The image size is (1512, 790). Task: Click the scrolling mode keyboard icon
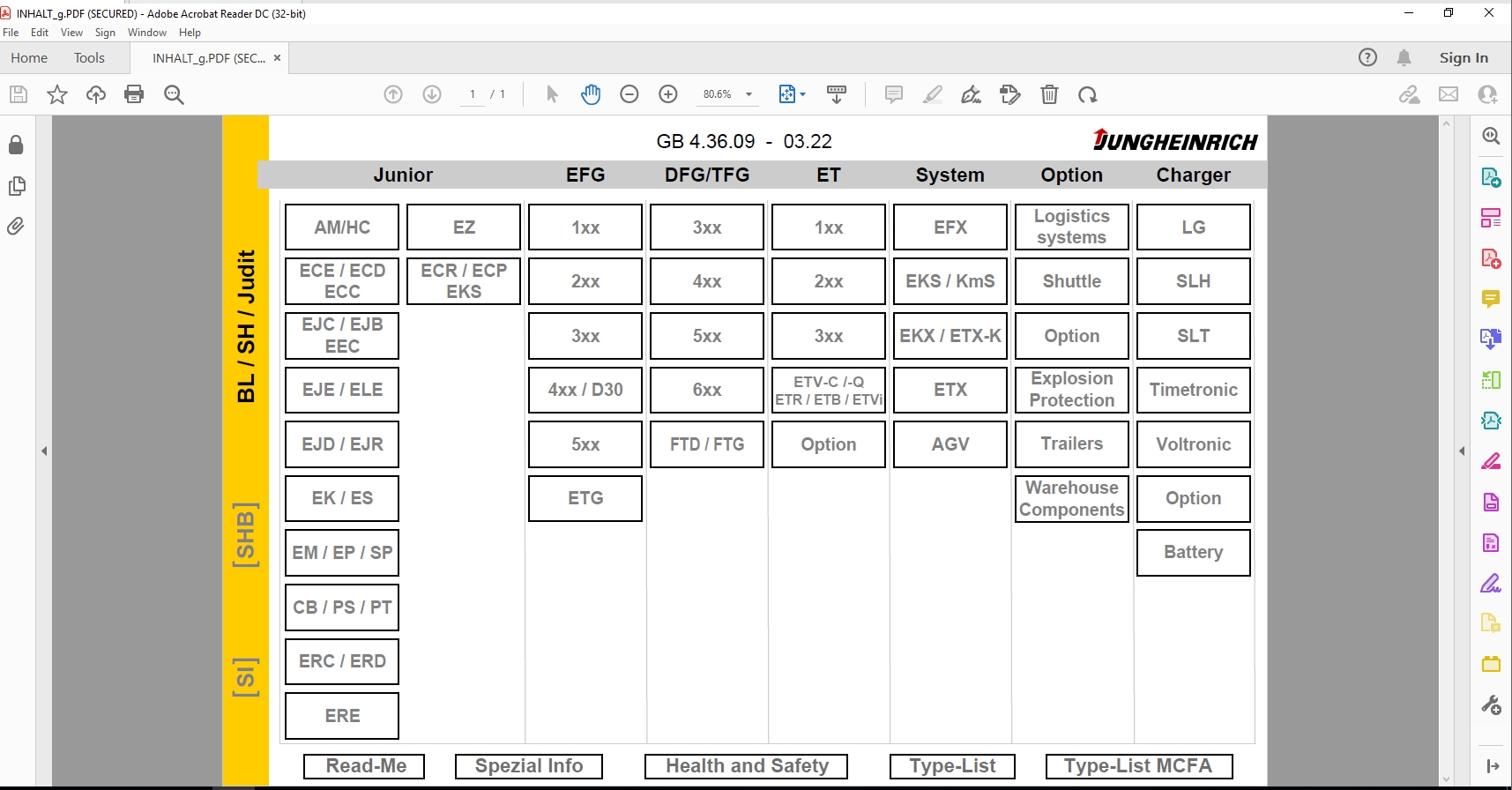[x=837, y=94]
